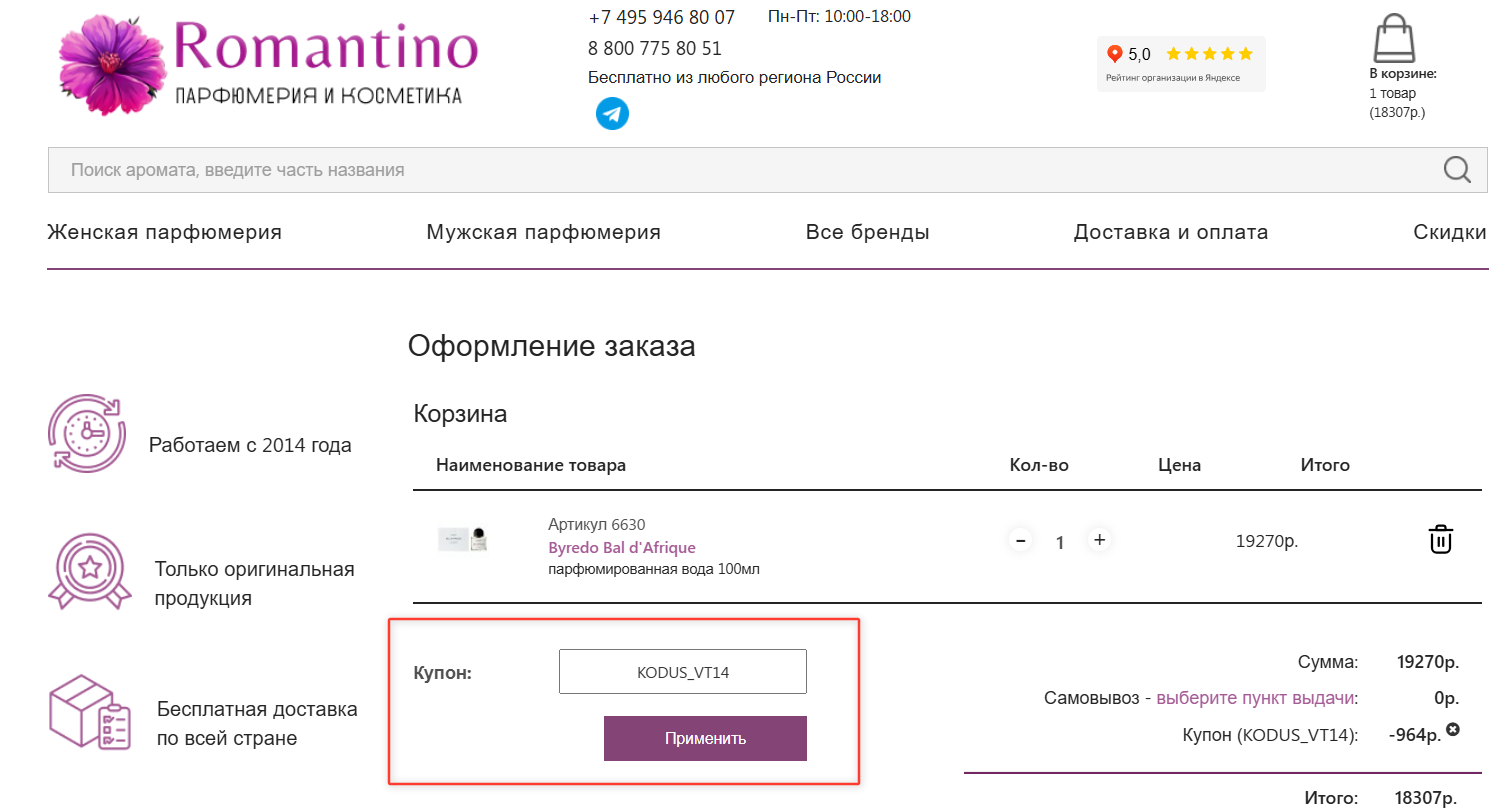This screenshot has width=1497, height=810.
Task: Decrease quantity with the minus stepper
Action: pyautogui.click(x=1021, y=539)
